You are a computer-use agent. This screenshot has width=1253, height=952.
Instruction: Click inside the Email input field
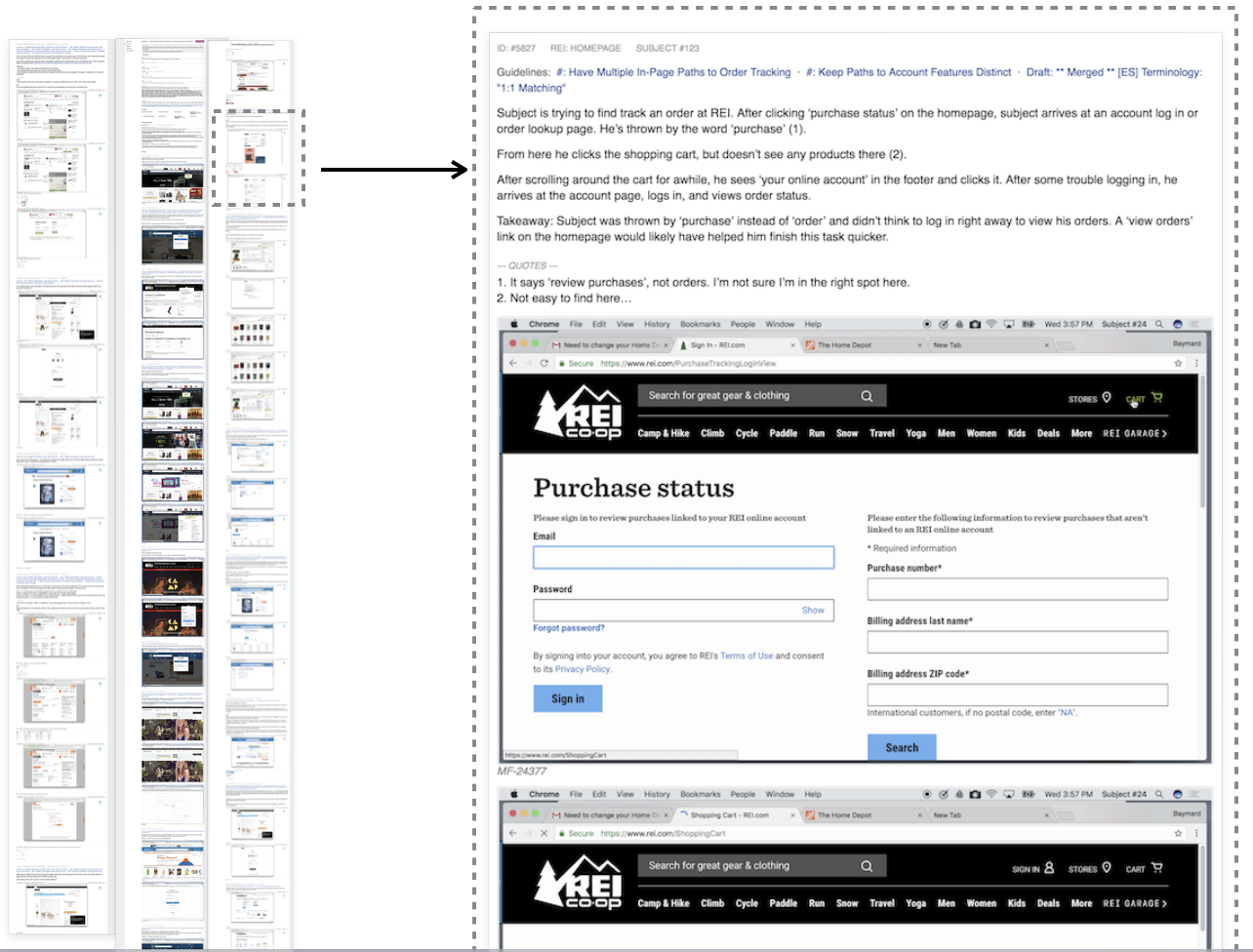click(683, 557)
